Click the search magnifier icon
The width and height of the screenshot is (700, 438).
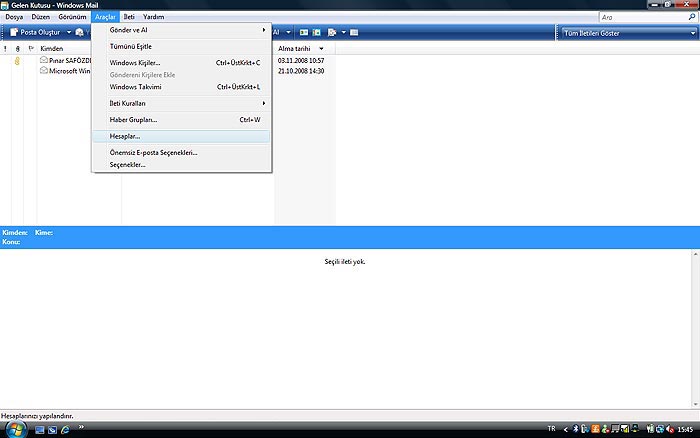[x=692, y=17]
